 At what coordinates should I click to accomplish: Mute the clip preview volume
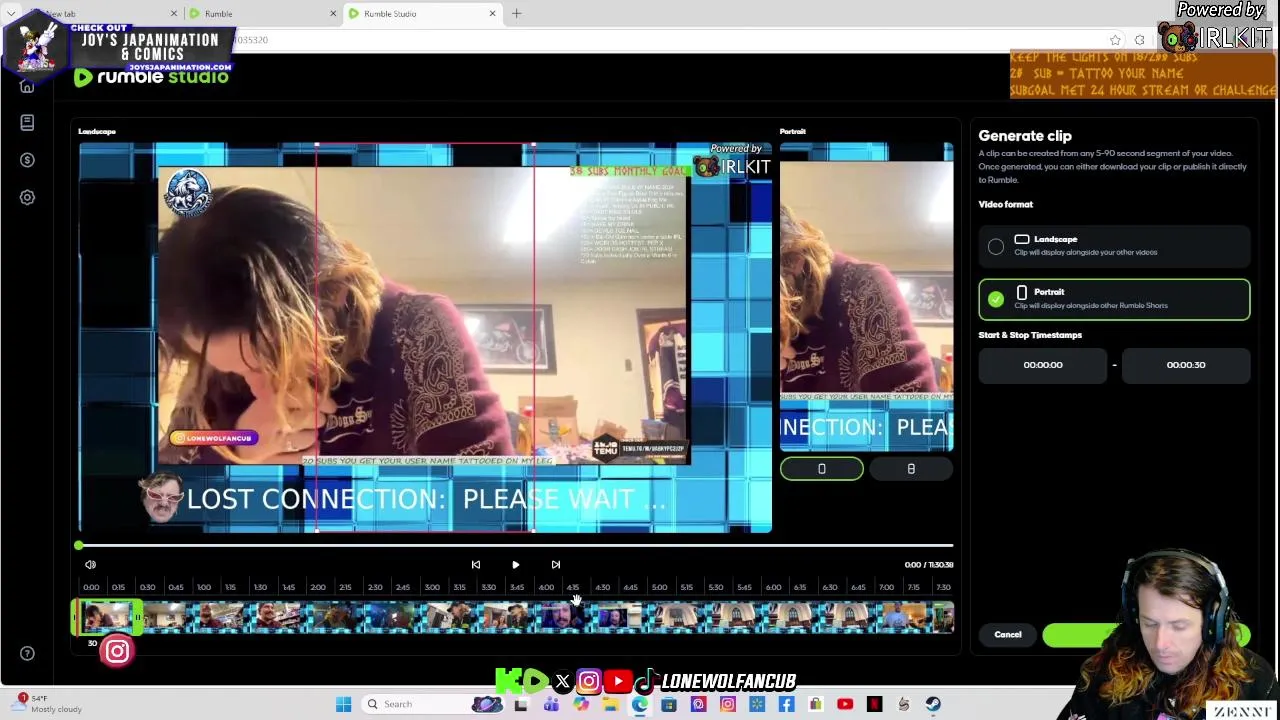(90, 564)
